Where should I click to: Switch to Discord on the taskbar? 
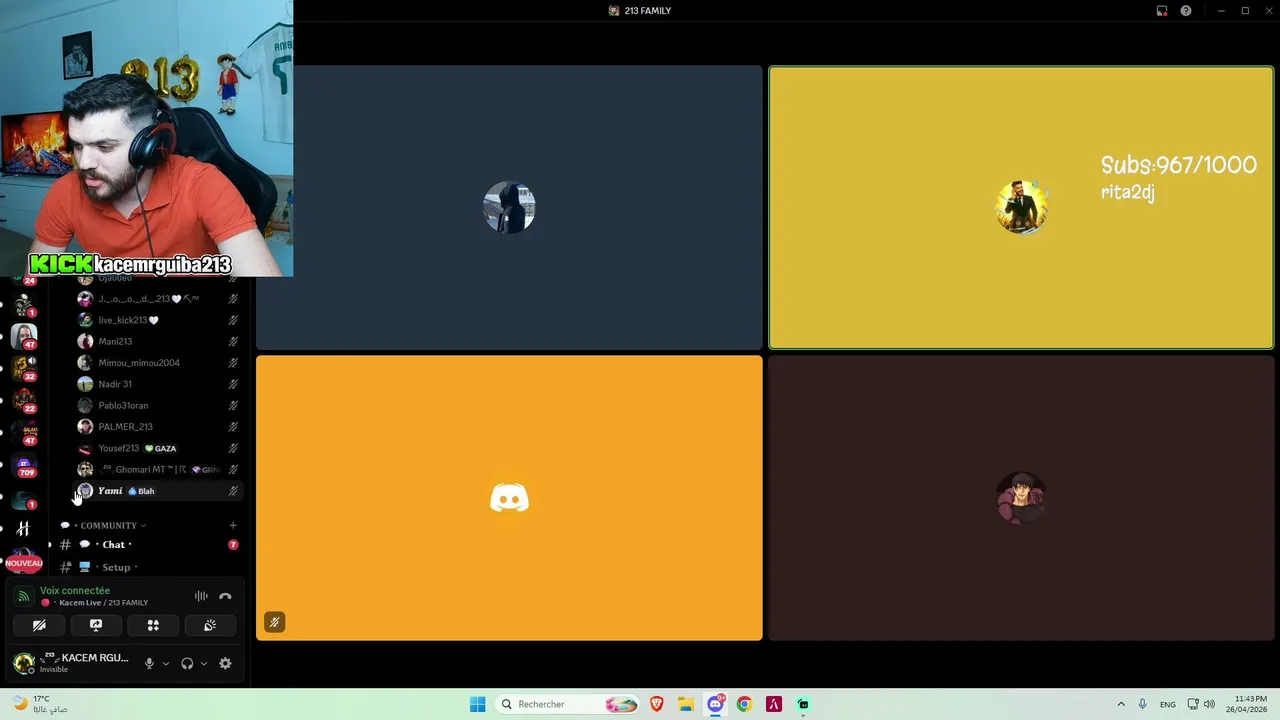pos(715,704)
